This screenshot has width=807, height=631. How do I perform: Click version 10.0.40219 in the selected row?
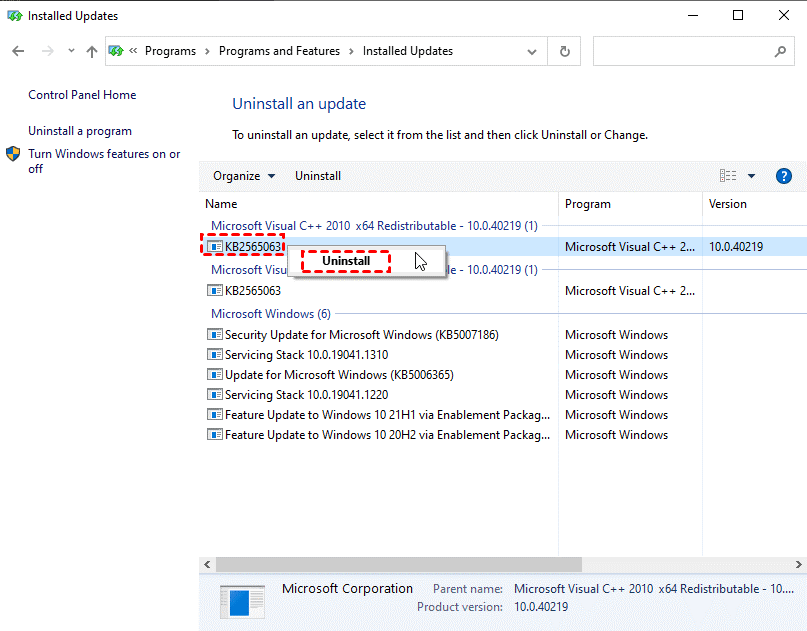pos(736,247)
